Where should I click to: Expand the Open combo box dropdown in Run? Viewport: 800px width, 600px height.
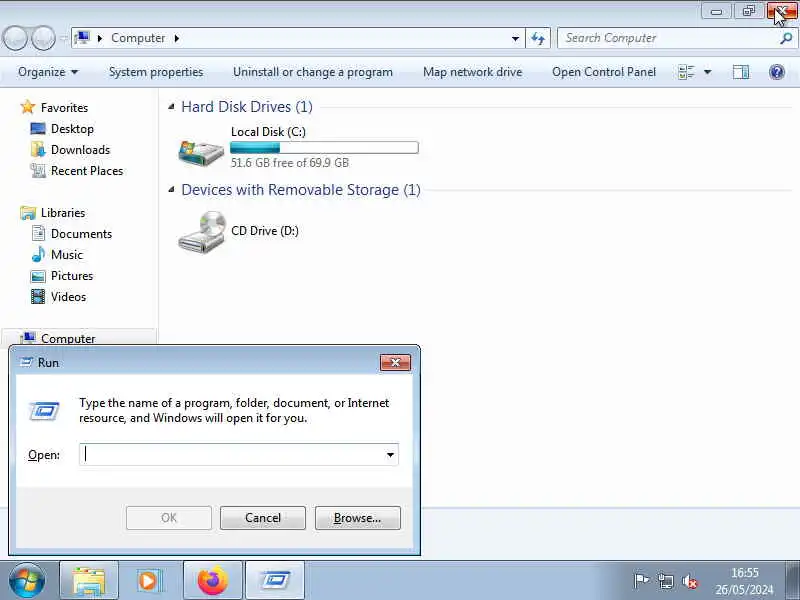coord(390,455)
